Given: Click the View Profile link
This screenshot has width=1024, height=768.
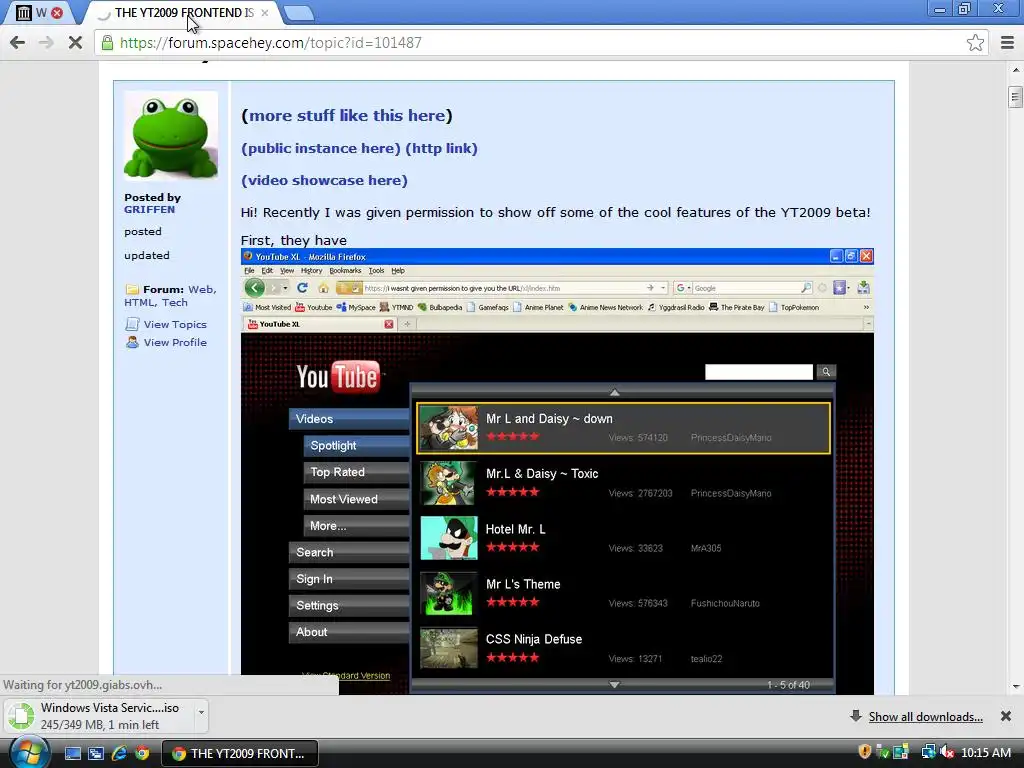Looking at the screenshot, I should [175, 342].
